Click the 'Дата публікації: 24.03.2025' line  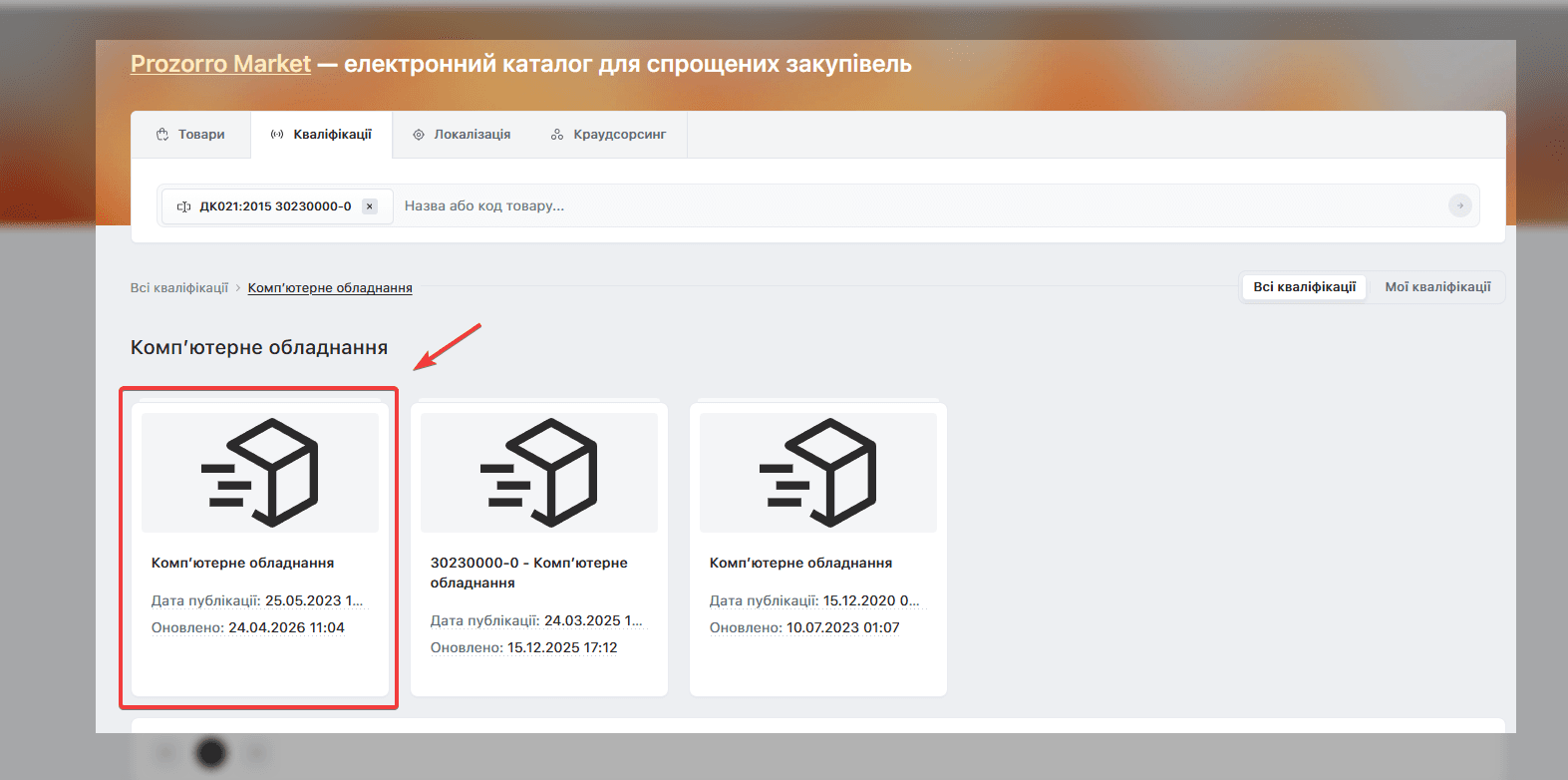pyautogui.click(x=536, y=621)
